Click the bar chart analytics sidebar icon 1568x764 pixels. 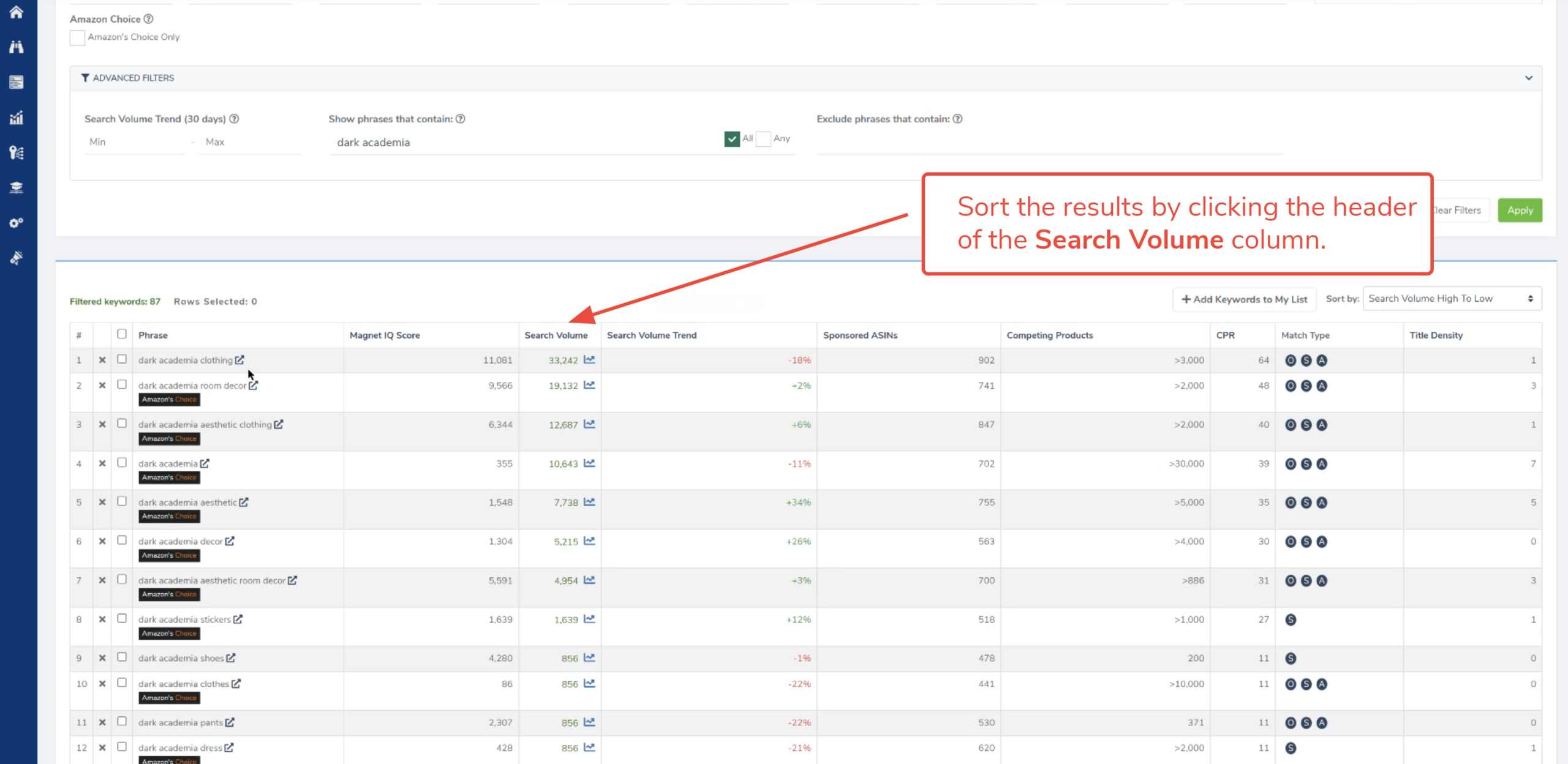click(x=17, y=118)
